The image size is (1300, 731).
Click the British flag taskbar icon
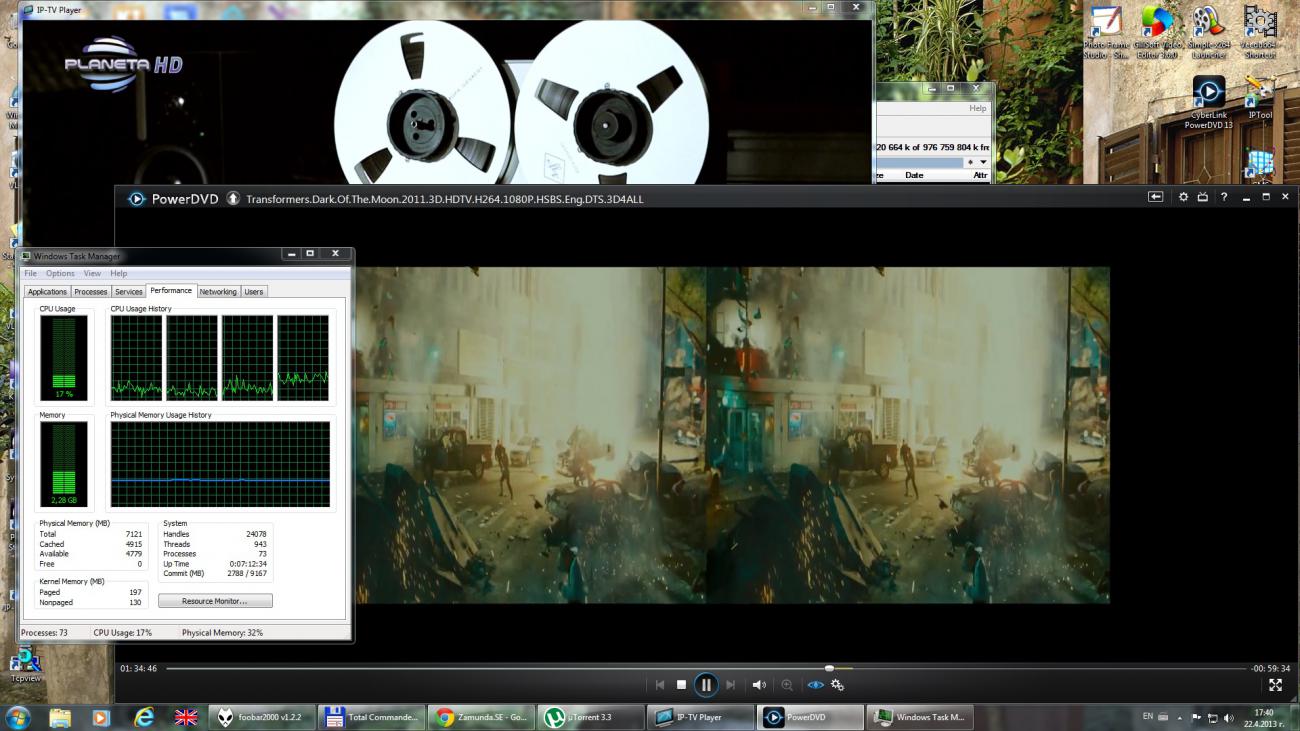(x=186, y=717)
